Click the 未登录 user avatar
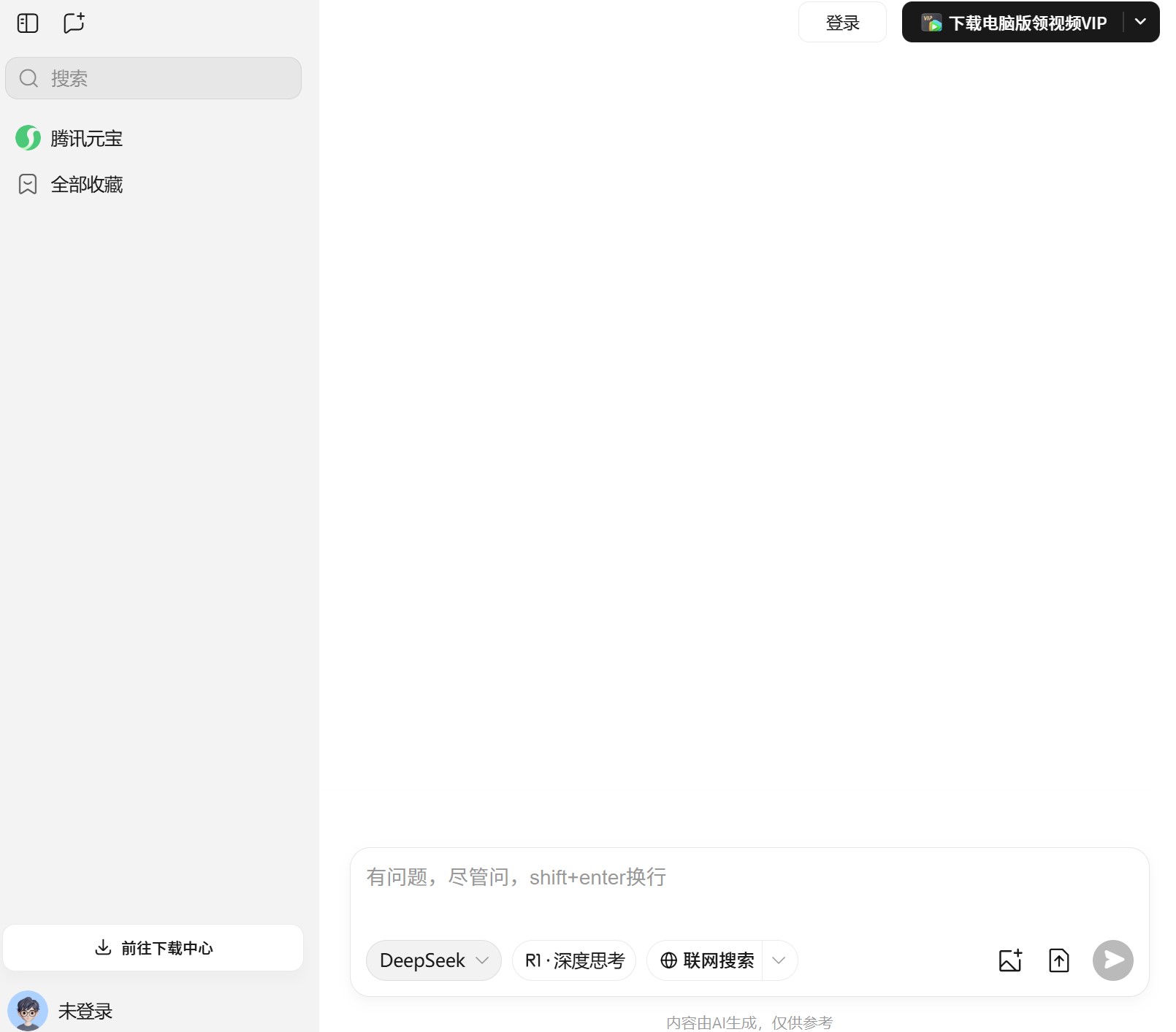The width and height of the screenshot is (1176, 1032). pos(28,1011)
